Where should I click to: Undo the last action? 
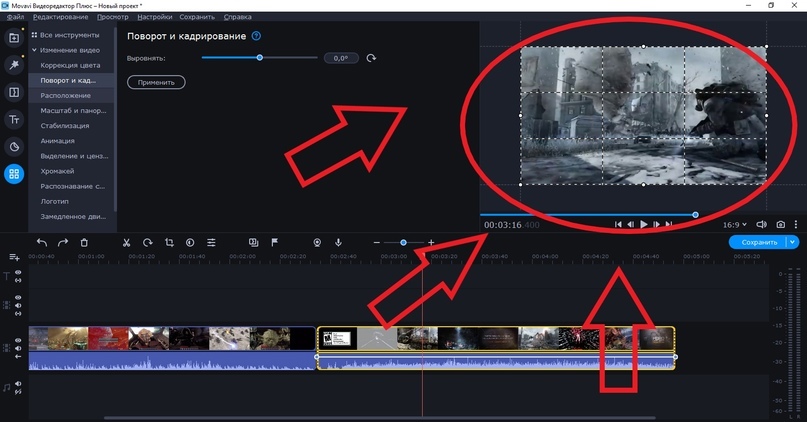pyautogui.click(x=42, y=242)
